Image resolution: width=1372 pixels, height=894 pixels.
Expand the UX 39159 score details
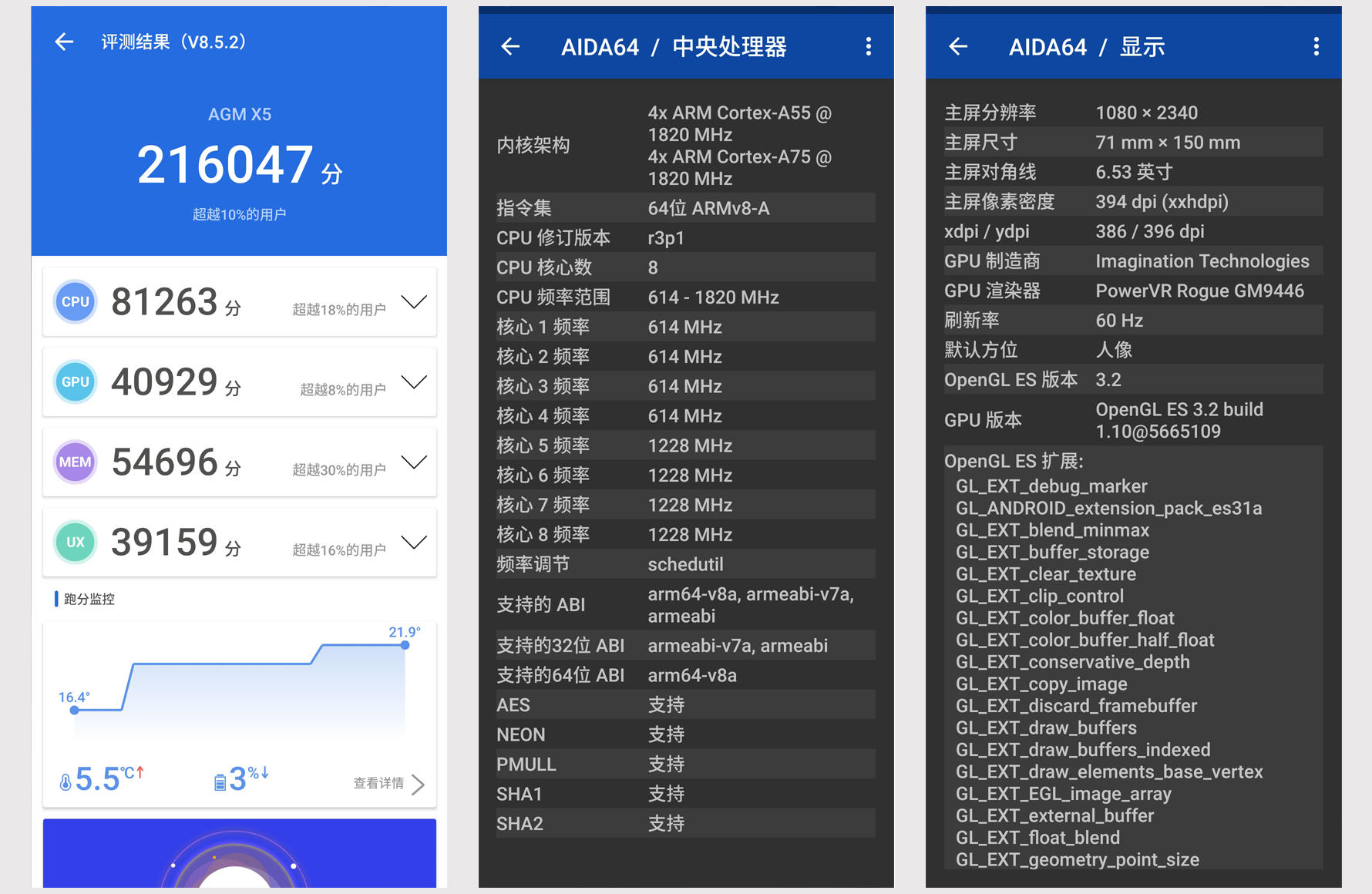(x=414, y=543)
